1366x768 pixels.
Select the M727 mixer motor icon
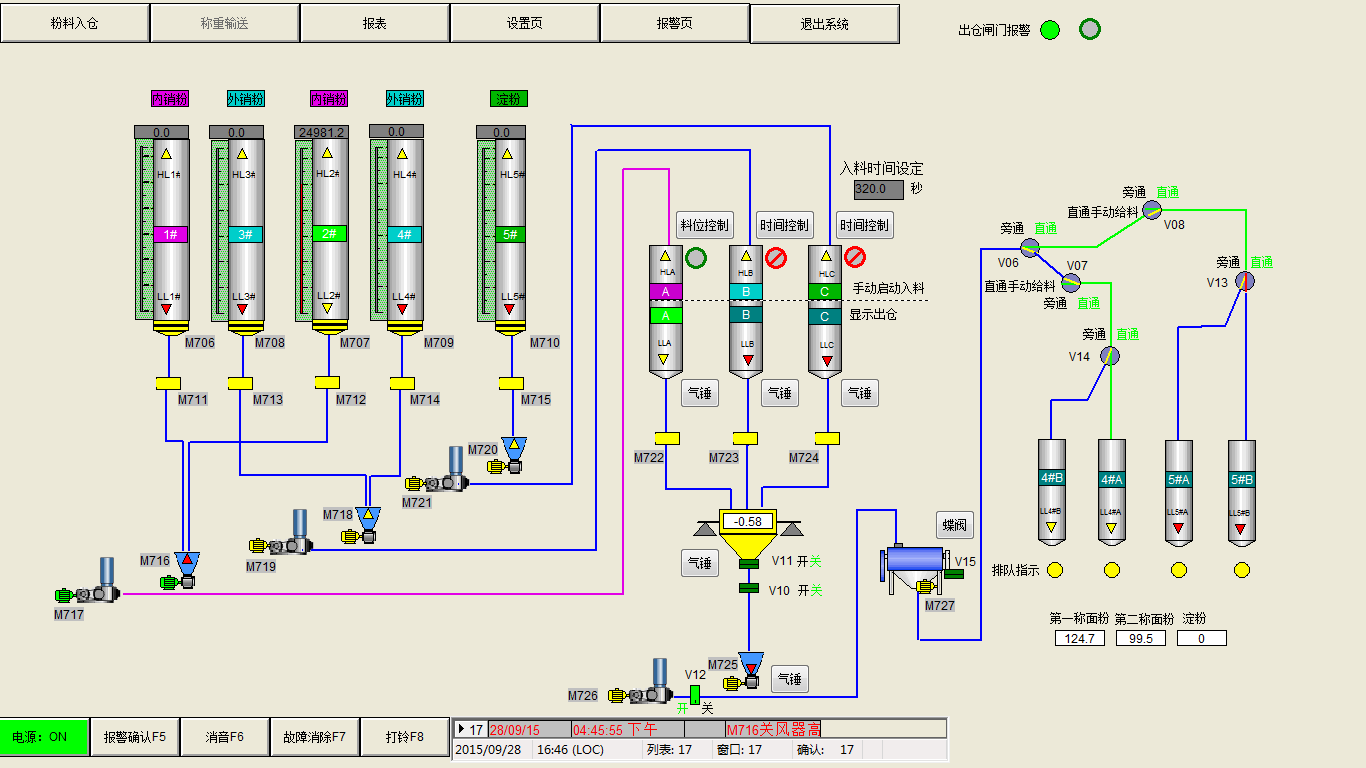point(925,587)
